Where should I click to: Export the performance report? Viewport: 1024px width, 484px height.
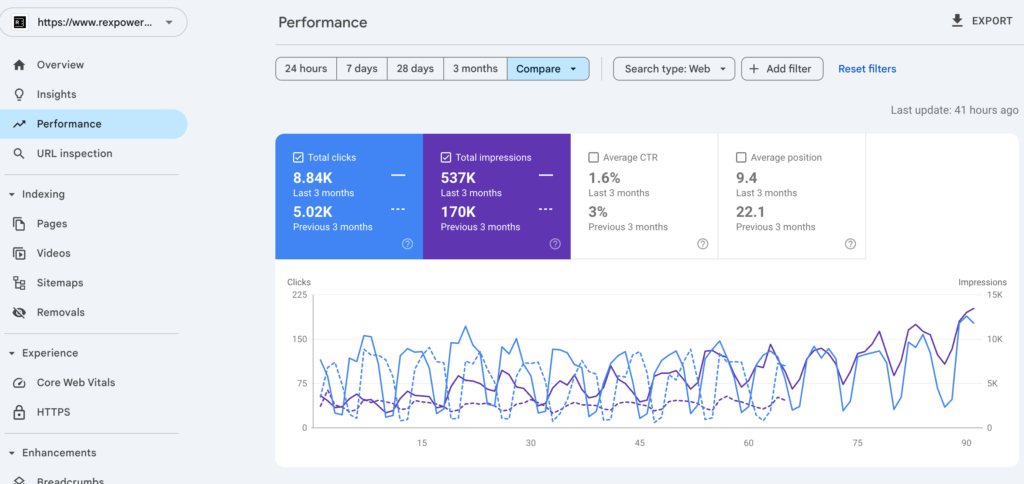981,21
